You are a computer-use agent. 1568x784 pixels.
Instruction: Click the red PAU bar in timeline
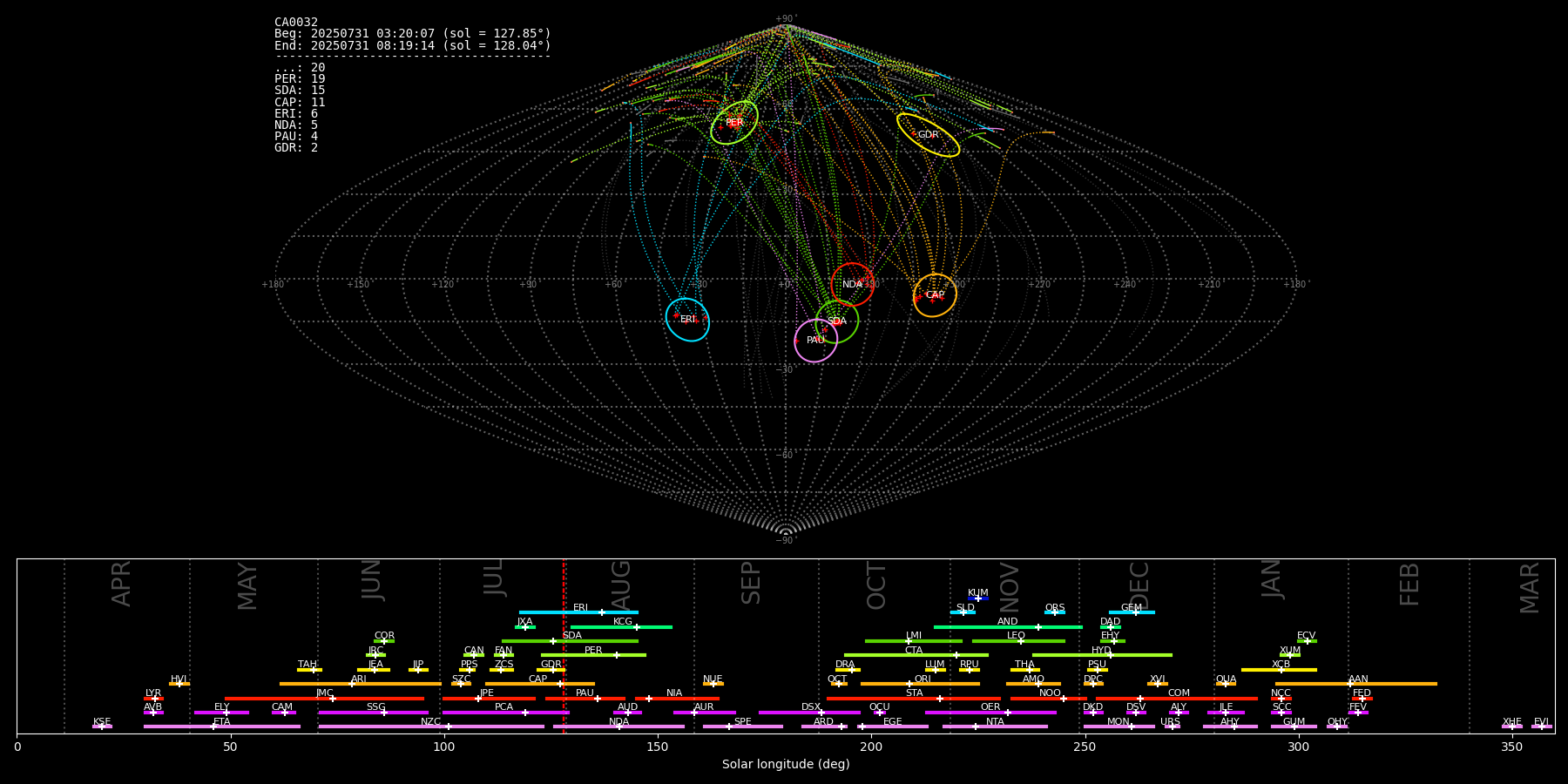click(x=585, y=698)
